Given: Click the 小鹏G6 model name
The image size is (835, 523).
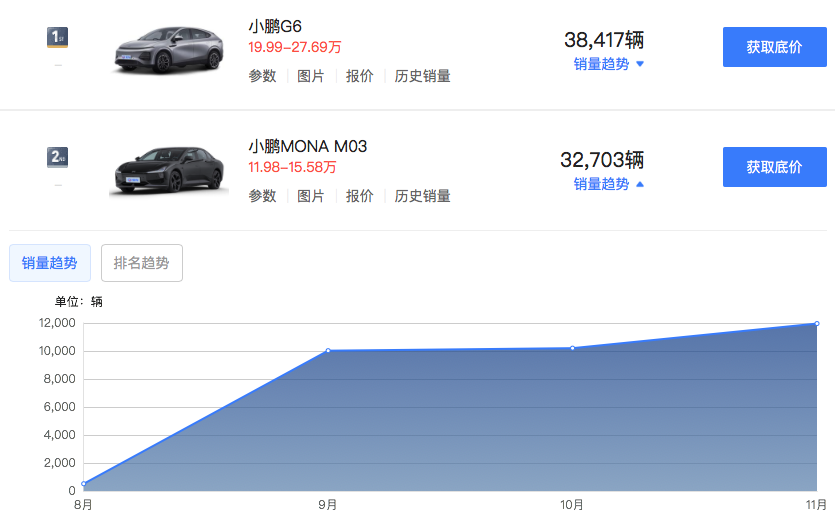Looking at the screenshot, I should [275, 26].
